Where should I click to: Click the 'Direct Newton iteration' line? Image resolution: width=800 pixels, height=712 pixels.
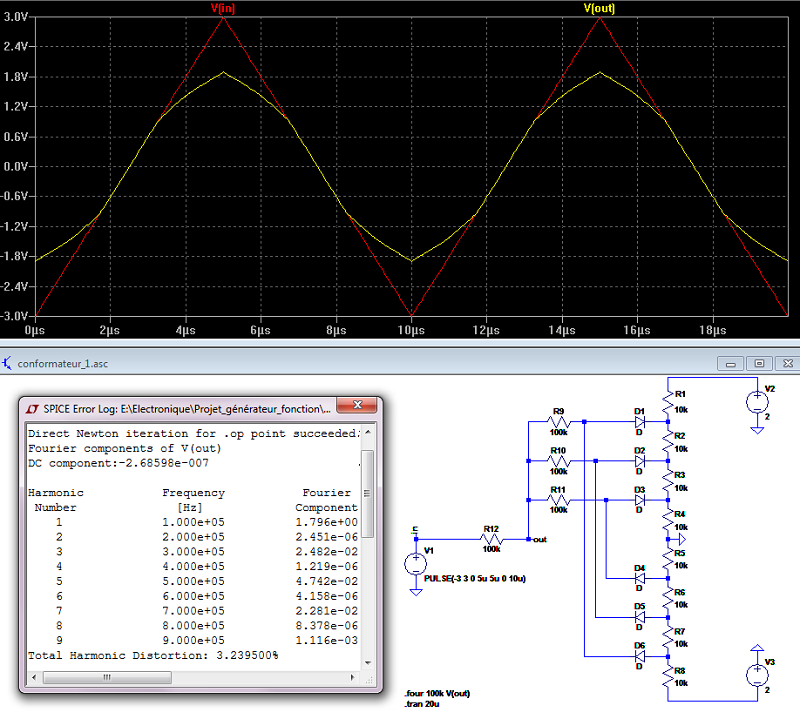tap(194, 434)
